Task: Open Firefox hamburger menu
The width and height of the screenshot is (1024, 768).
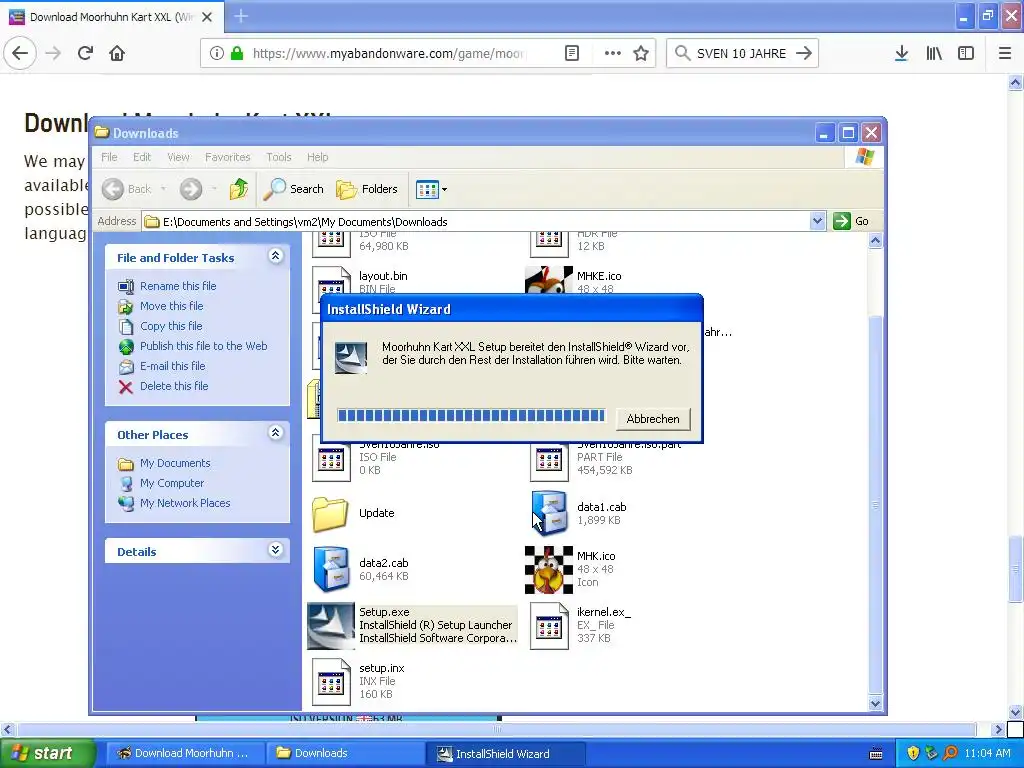Action: pyautogui.click(x=1004, y=53)
